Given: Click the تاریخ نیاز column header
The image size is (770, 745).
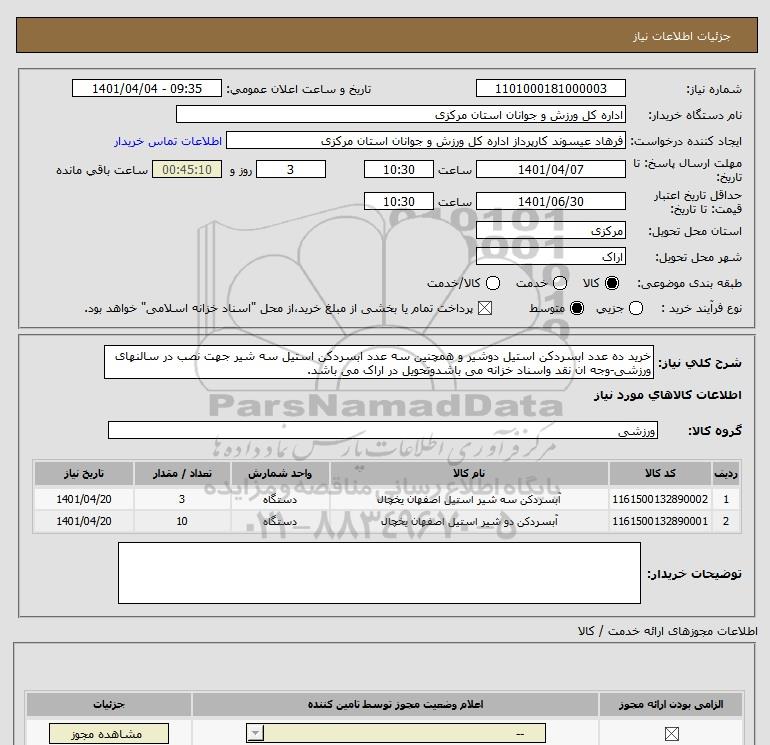Looking at the screenshot, I should (x=83, y=473).
